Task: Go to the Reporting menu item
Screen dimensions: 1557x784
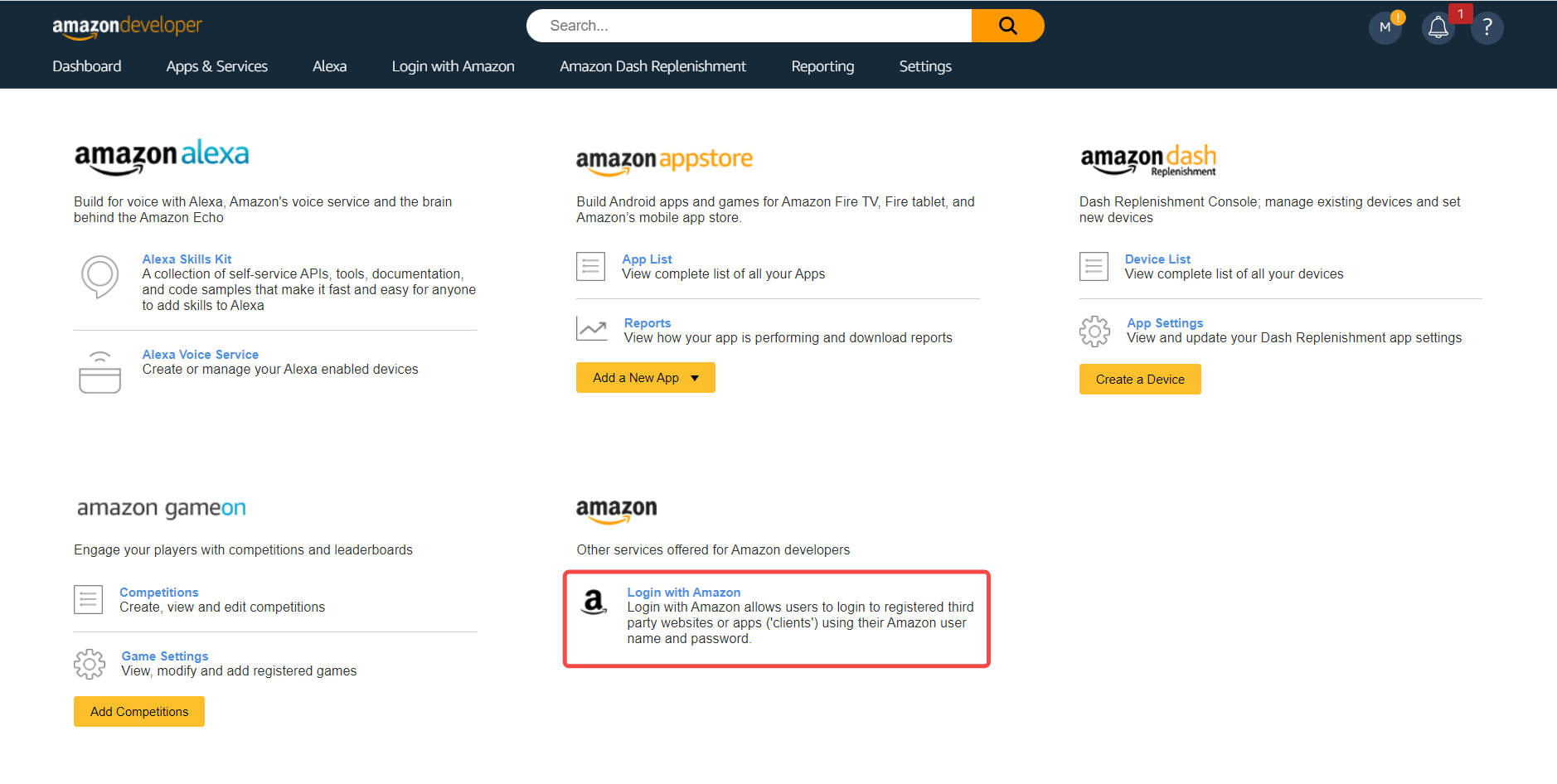Action: [x=822, y=66]
